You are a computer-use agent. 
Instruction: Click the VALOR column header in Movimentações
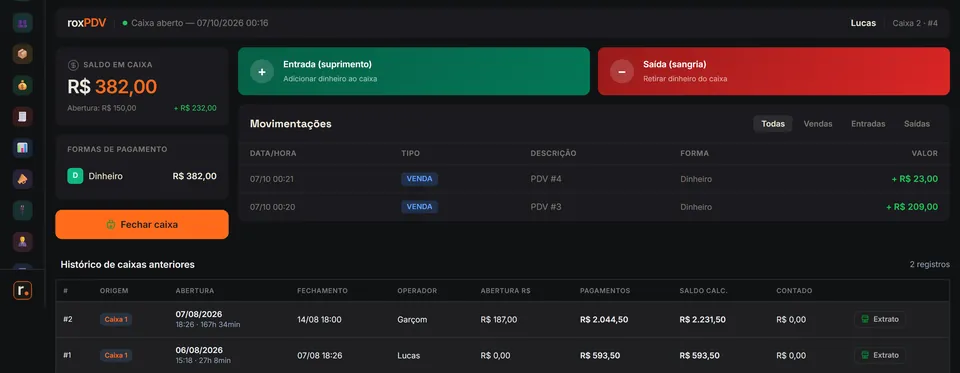click(925, 153)
